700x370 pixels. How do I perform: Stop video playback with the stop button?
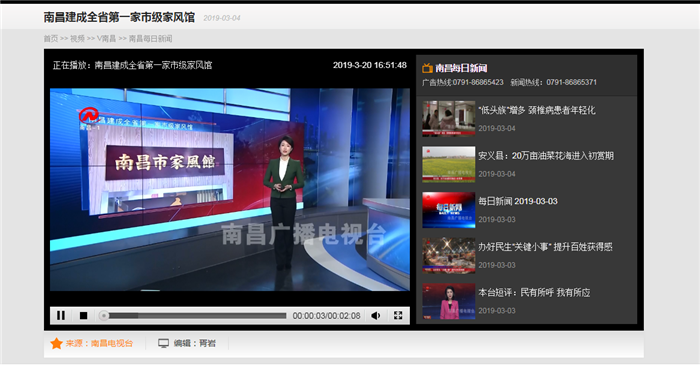[x=83, y=316]
